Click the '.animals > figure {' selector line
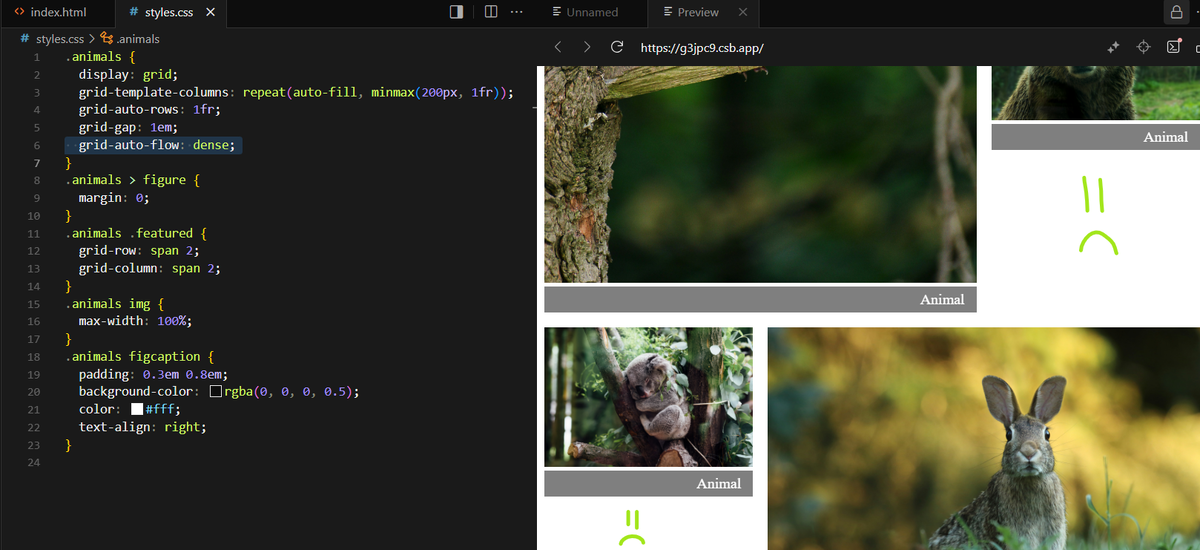 coord(133,180)
